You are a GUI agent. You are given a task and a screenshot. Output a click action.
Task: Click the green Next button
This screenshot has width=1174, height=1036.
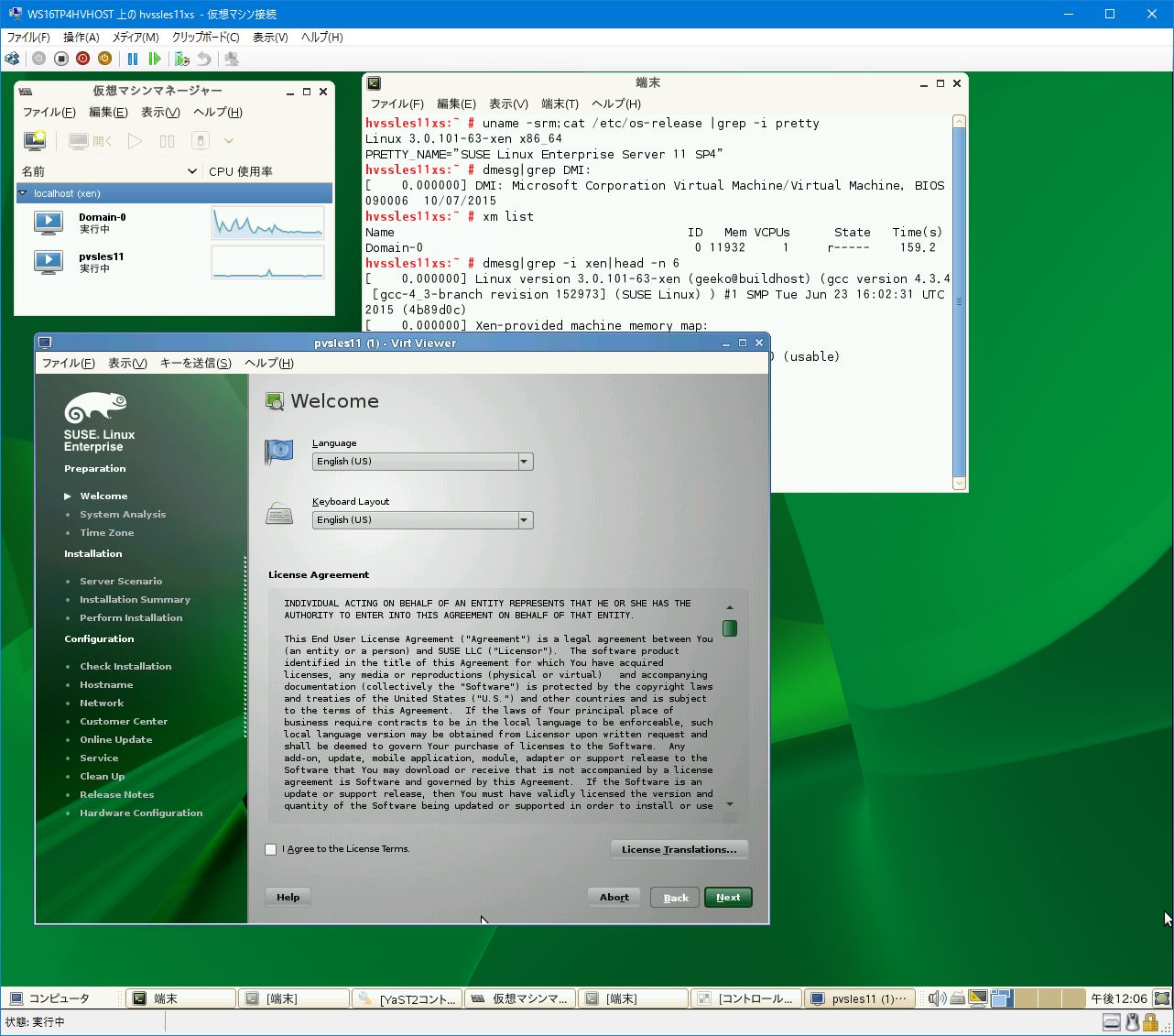point(728,898)
